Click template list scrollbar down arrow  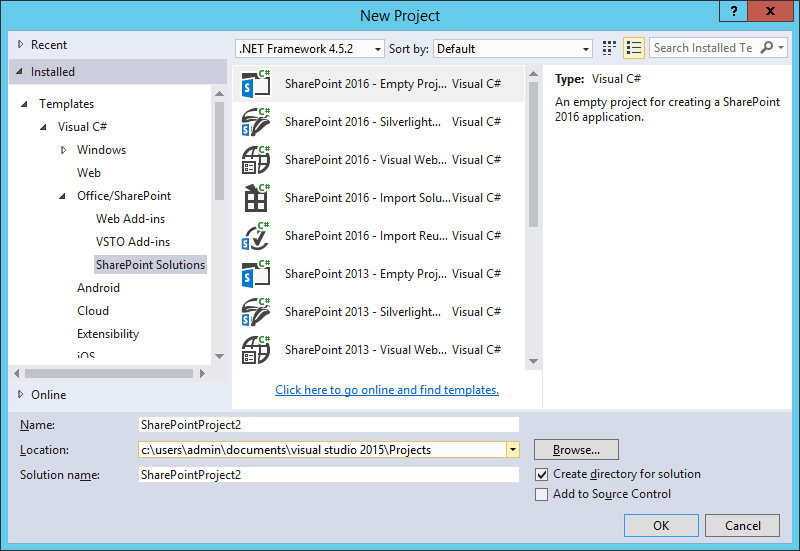(x=534, y=361)
